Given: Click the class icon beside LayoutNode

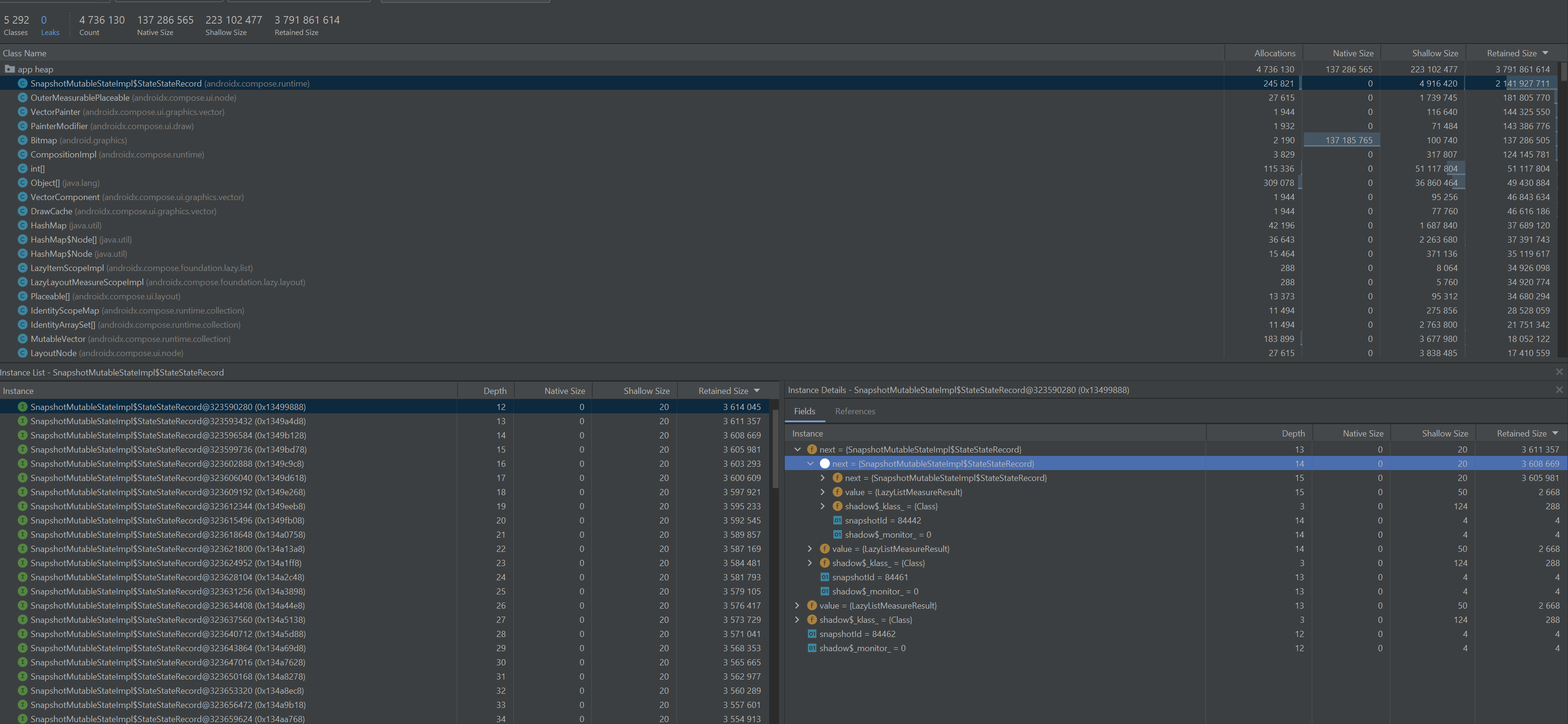Looking at the screenshot, I should (23, 353).
